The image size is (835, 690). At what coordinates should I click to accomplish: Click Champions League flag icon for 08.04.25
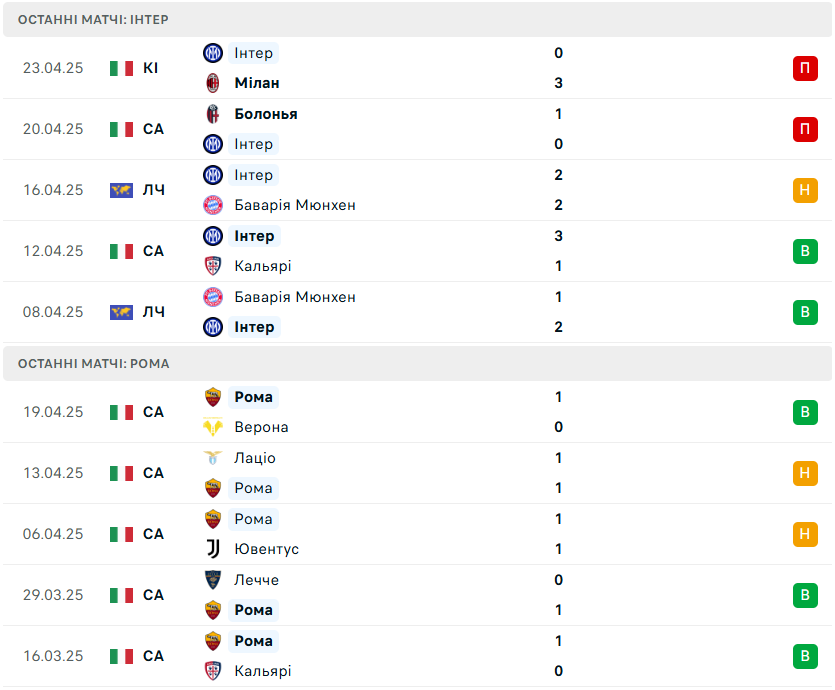tap(121, 312)
